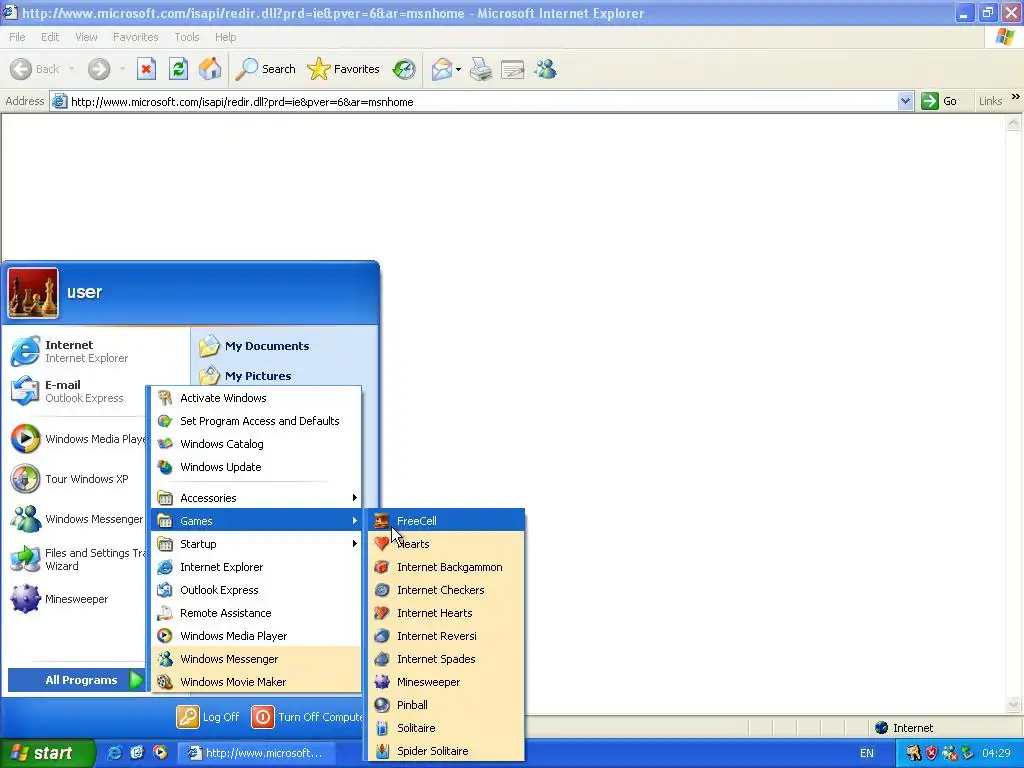Launch Solitaire from Games submenu

tap(446, 728)
